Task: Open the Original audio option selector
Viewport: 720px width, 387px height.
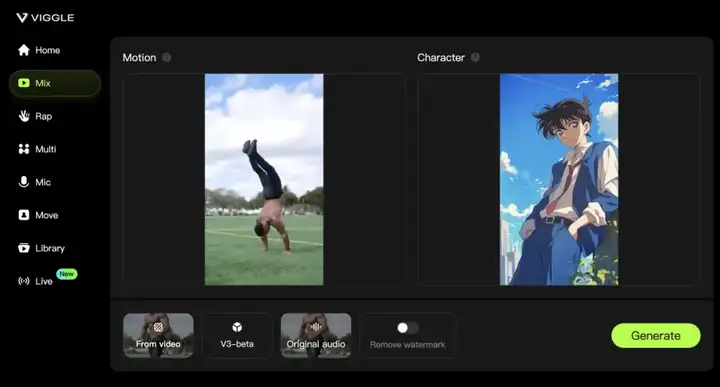Action: pos(316,336)
